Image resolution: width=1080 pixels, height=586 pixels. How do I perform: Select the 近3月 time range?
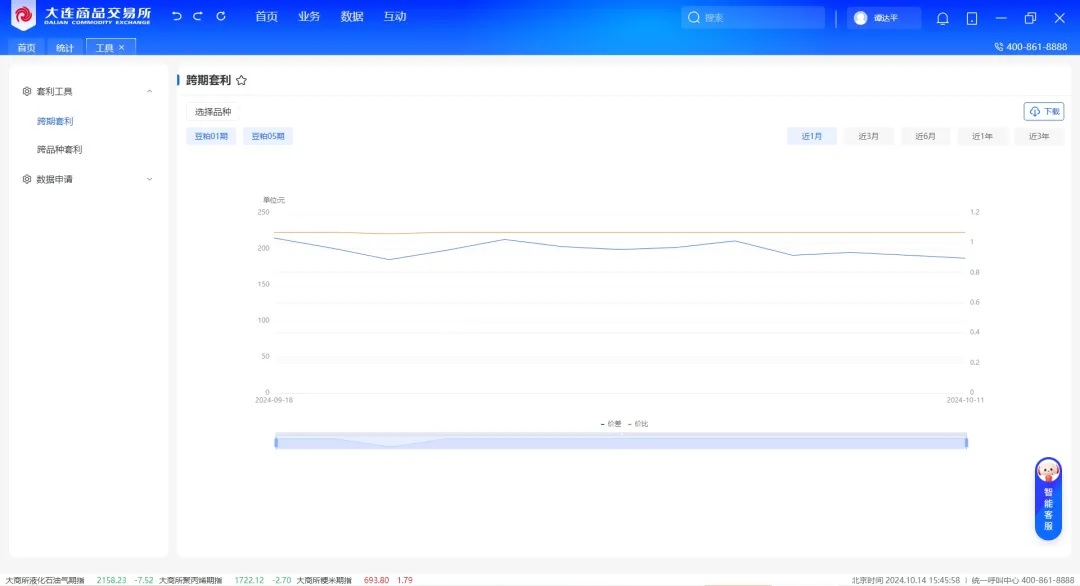868,136
